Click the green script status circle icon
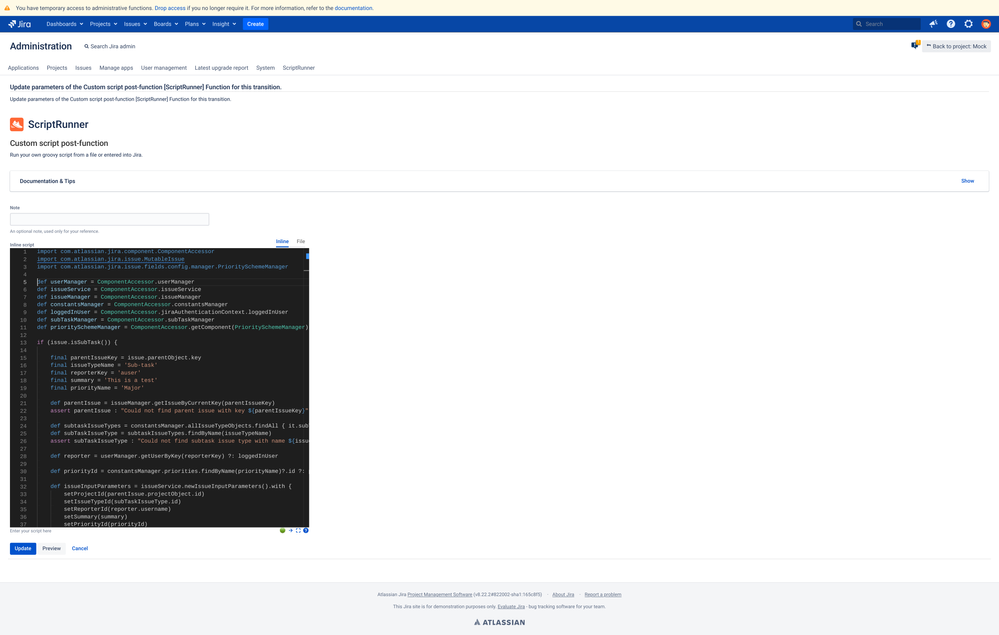 (x=282, y=531)
